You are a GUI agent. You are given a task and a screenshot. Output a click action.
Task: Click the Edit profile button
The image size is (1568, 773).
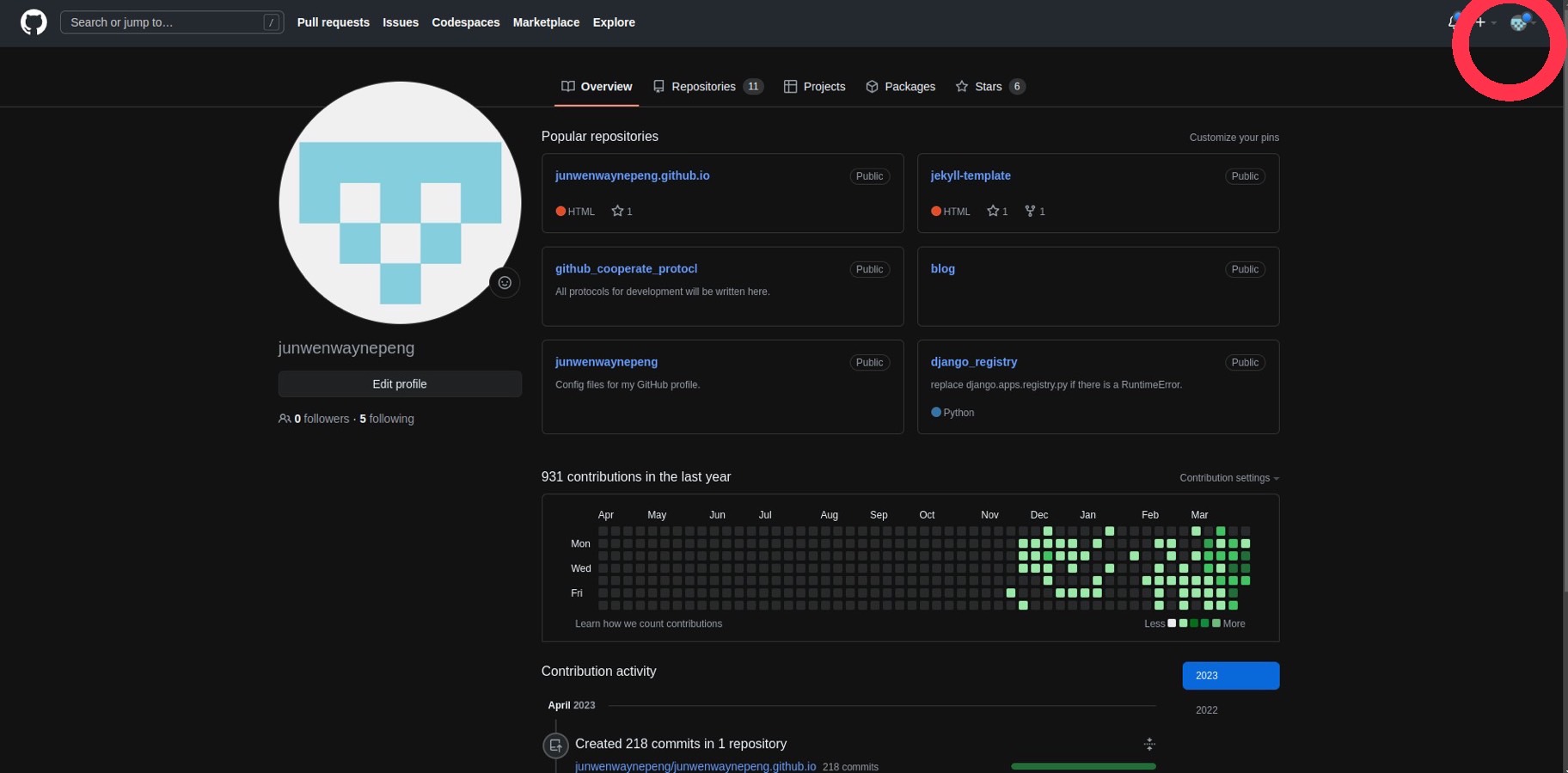tap(400, 384)
